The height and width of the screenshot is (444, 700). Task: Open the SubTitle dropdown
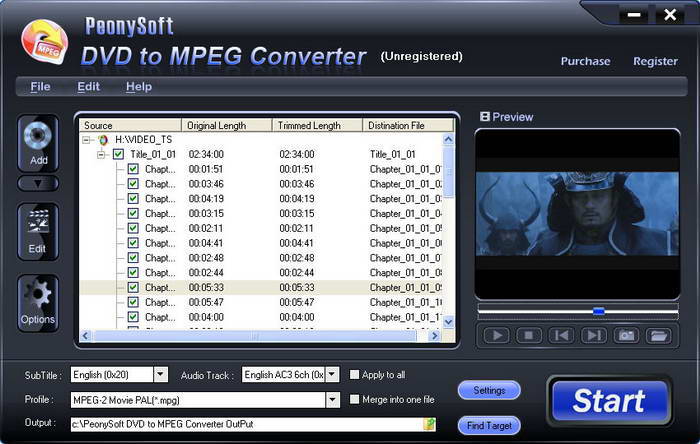[161, 374]
